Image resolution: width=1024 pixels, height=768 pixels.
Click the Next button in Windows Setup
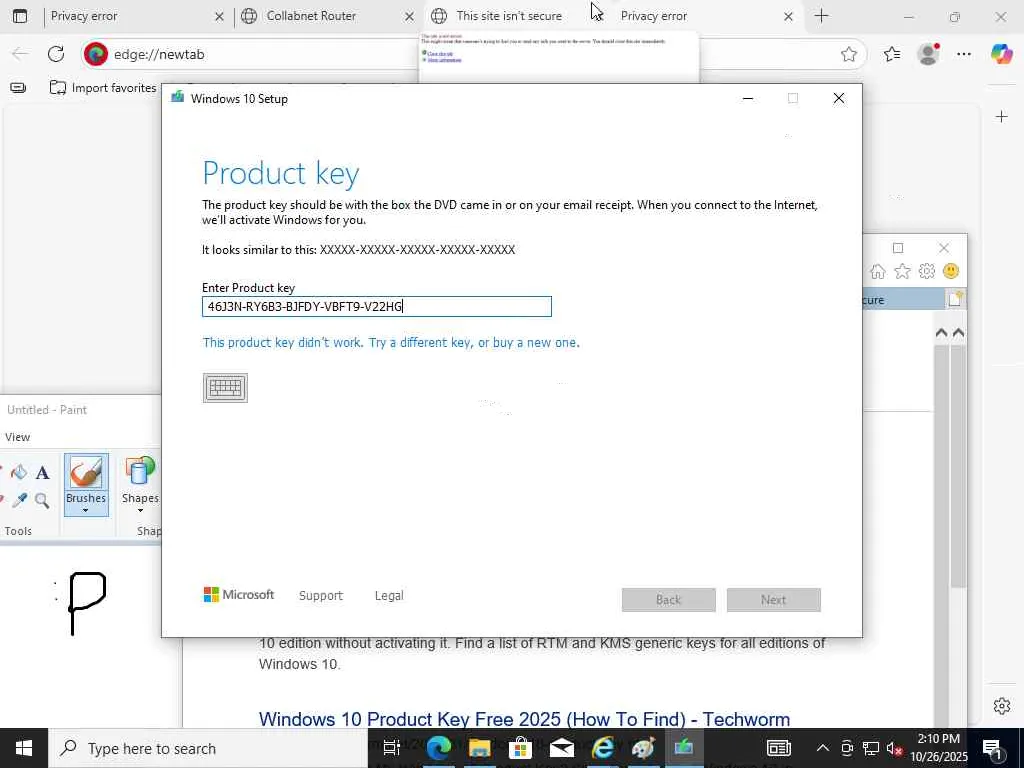coord(774,600)
